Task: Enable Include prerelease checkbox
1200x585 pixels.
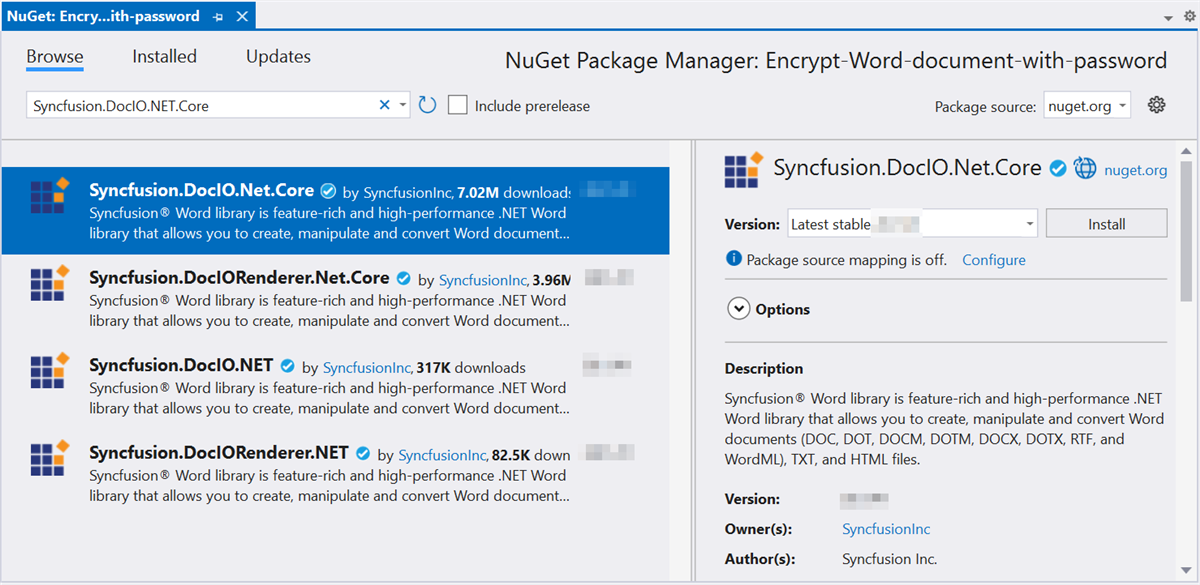Action: pos(458,106)
